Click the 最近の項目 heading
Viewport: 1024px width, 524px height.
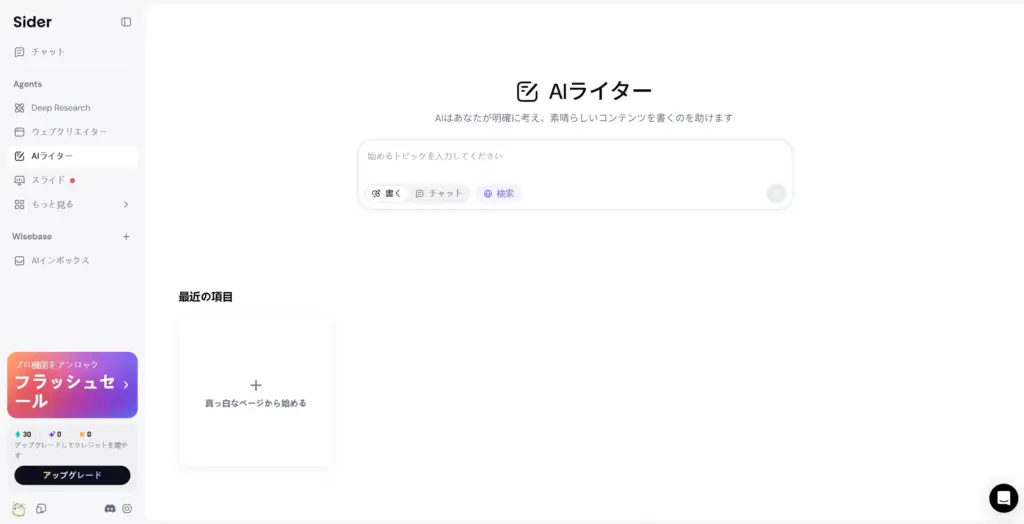(206, 297)
